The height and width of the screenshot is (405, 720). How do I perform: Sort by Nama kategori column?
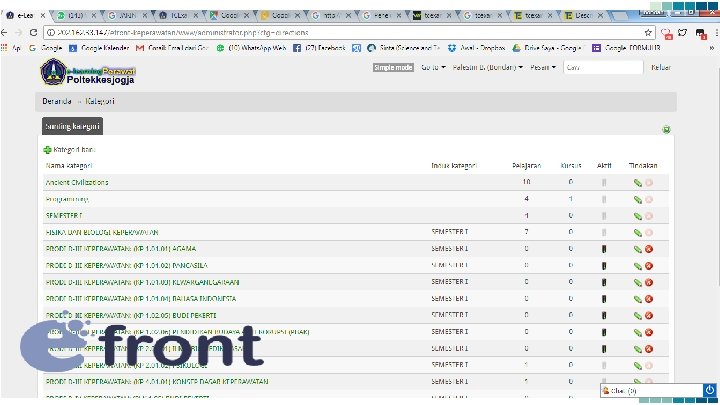click(69, 165)
